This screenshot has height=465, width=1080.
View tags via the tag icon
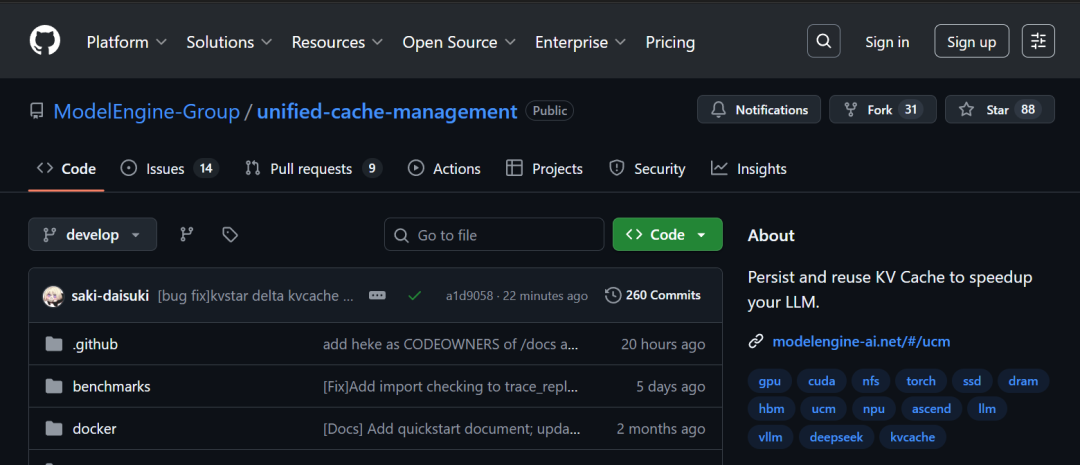tap(230, 234)
